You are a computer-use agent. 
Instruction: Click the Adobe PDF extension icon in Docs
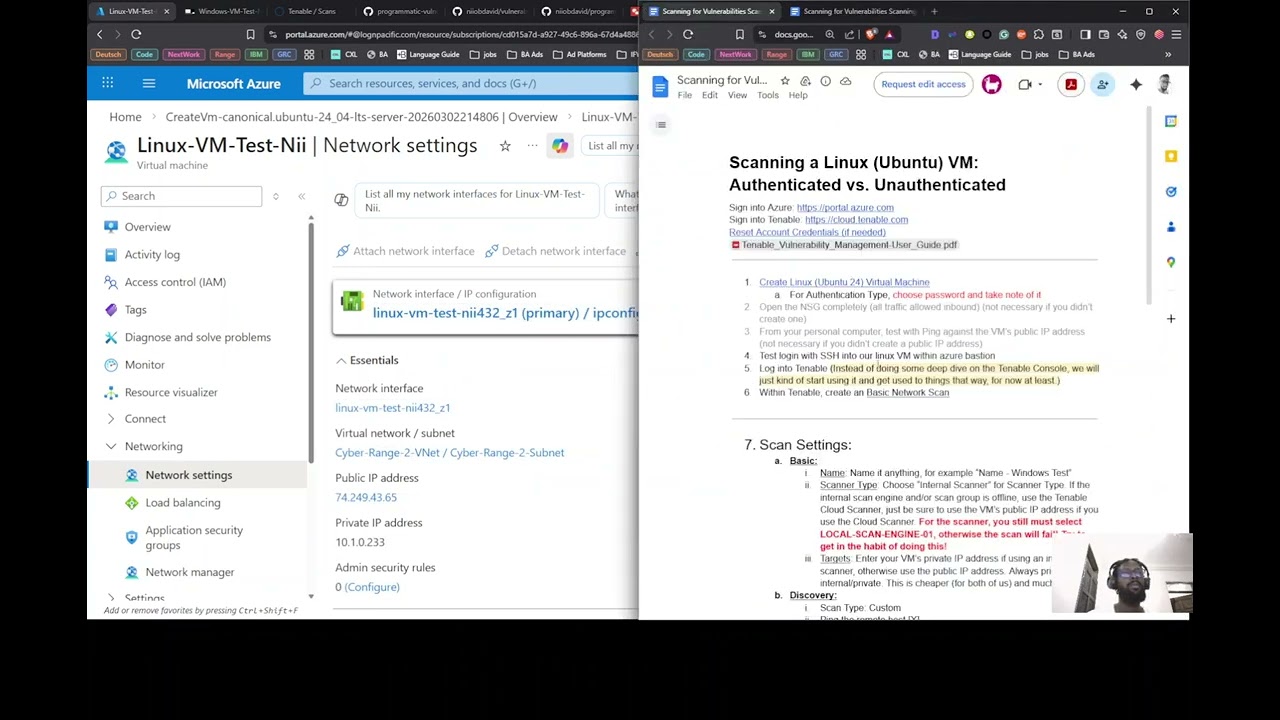pos(1071,84)
